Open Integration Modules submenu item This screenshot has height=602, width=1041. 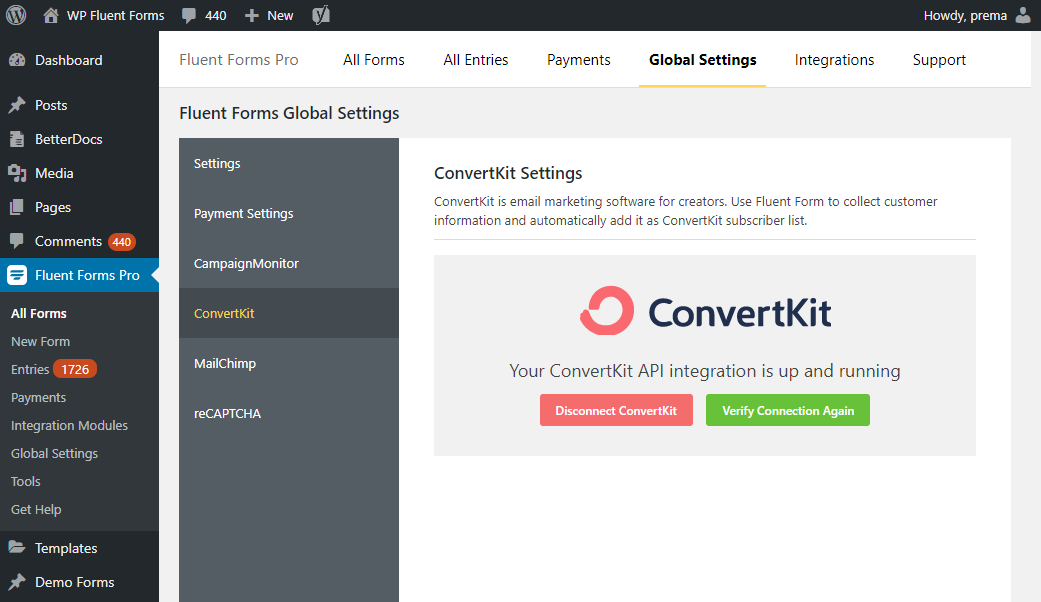coord(69,425)
